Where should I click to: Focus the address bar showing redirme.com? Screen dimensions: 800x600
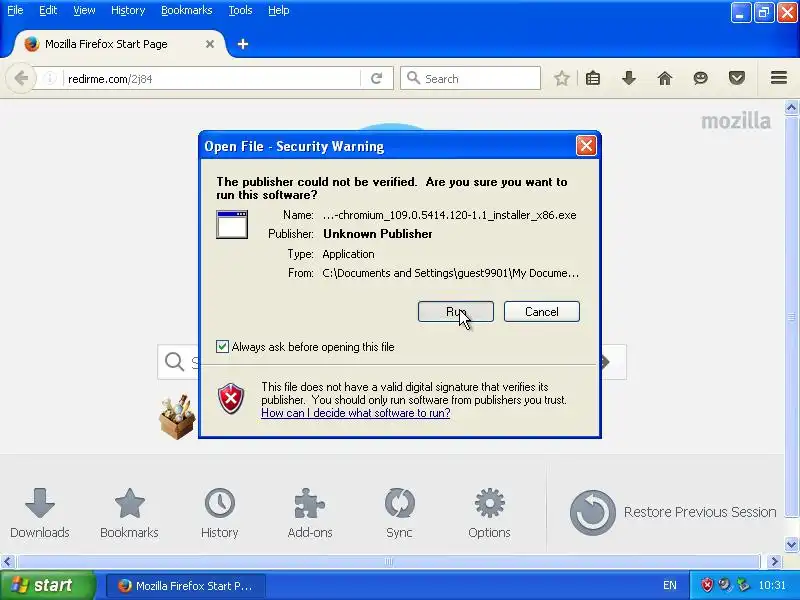click(x=212, y=79)
